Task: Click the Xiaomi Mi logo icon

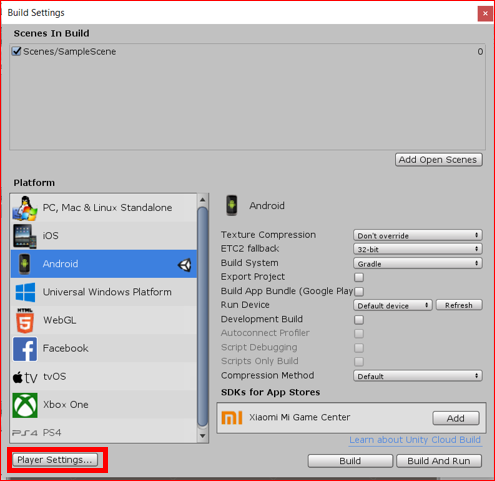Action: [x=232, y=418]
